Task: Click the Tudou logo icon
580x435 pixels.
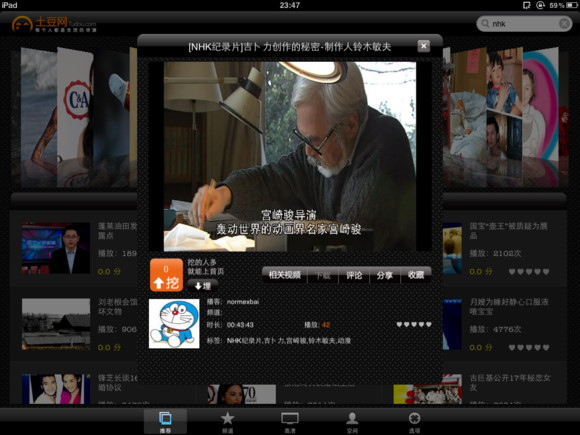Action: coord(21,24)
